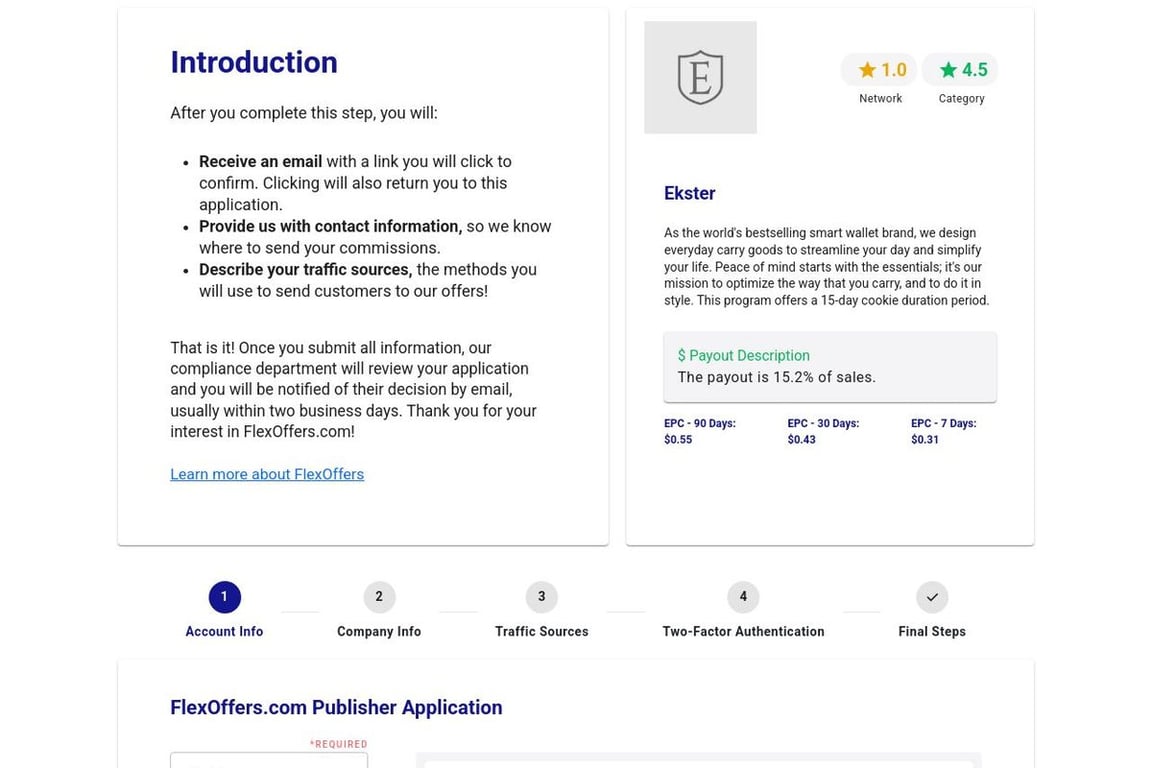Click the 'Describe your traffic sources' bullet
Viewport: 1152px width, 768px height.
click(367, 280)
